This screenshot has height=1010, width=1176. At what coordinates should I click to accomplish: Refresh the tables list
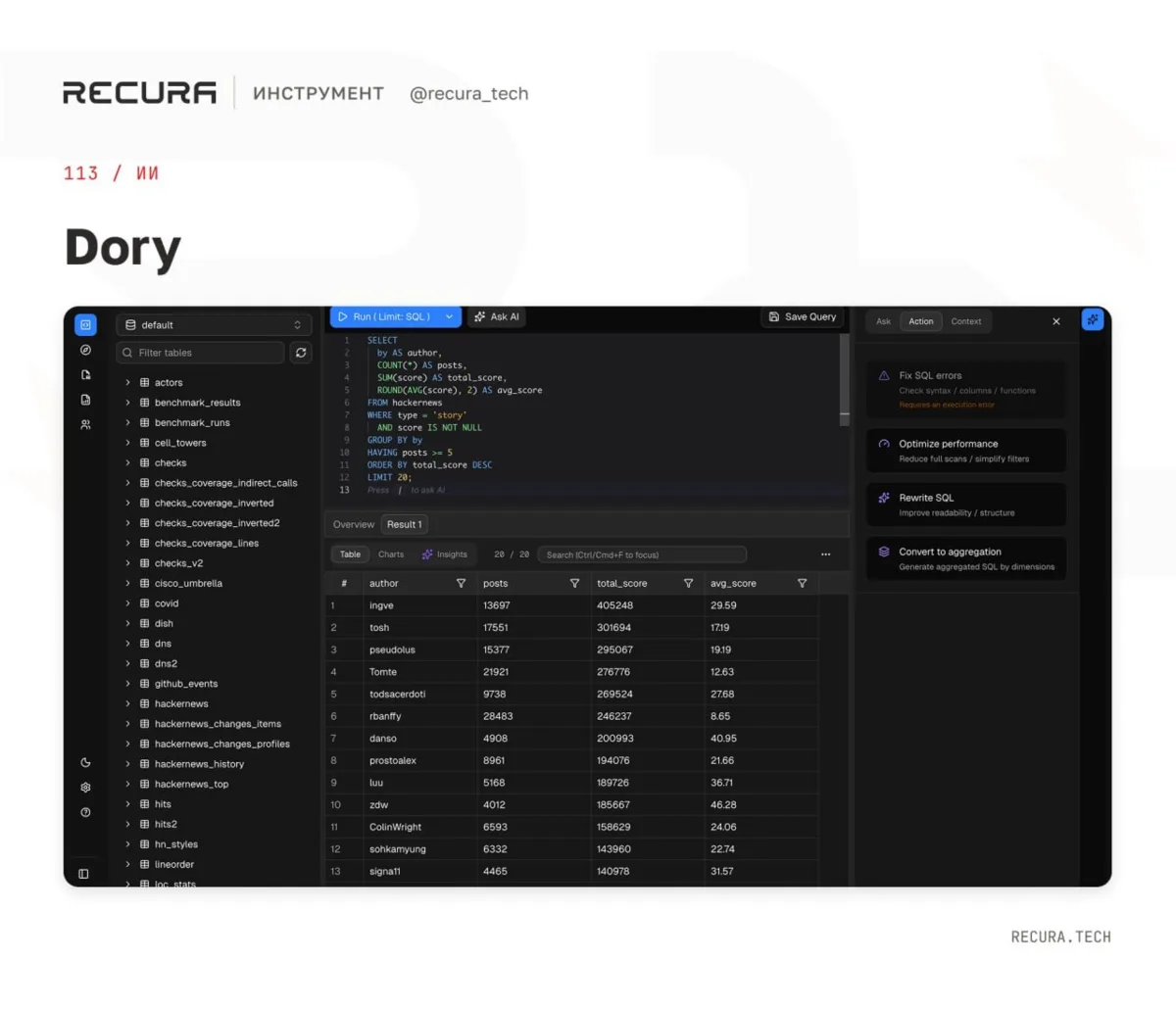click(301, 353)
